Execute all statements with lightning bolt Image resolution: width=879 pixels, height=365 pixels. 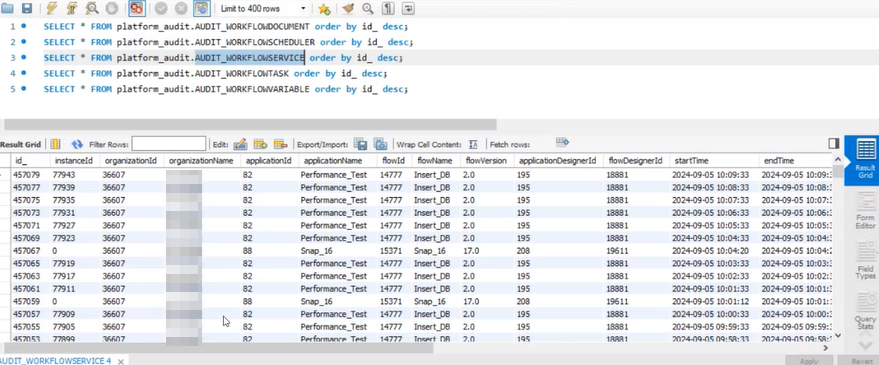[51, 8]
